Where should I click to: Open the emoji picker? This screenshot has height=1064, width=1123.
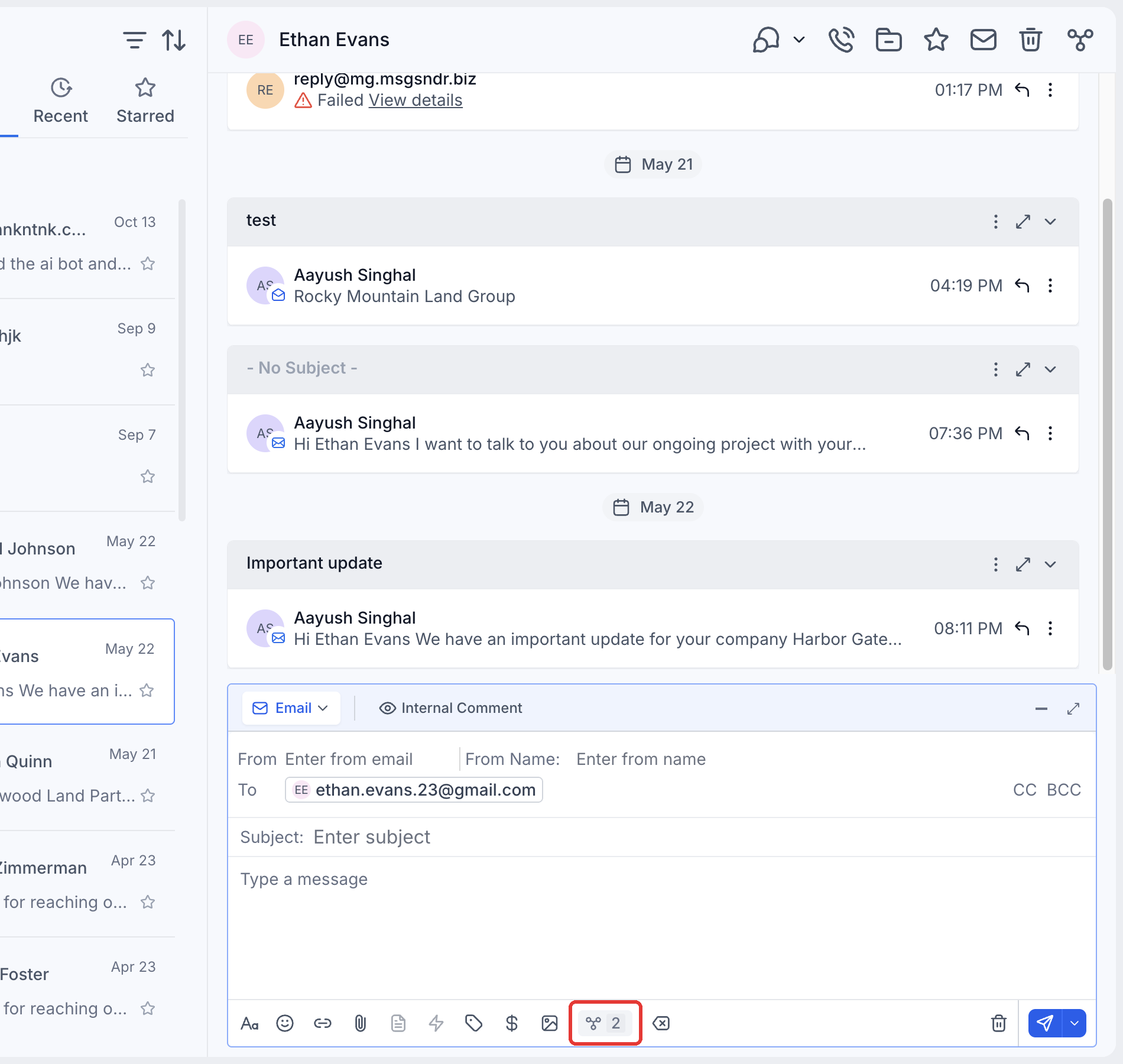pos(285,1023)
